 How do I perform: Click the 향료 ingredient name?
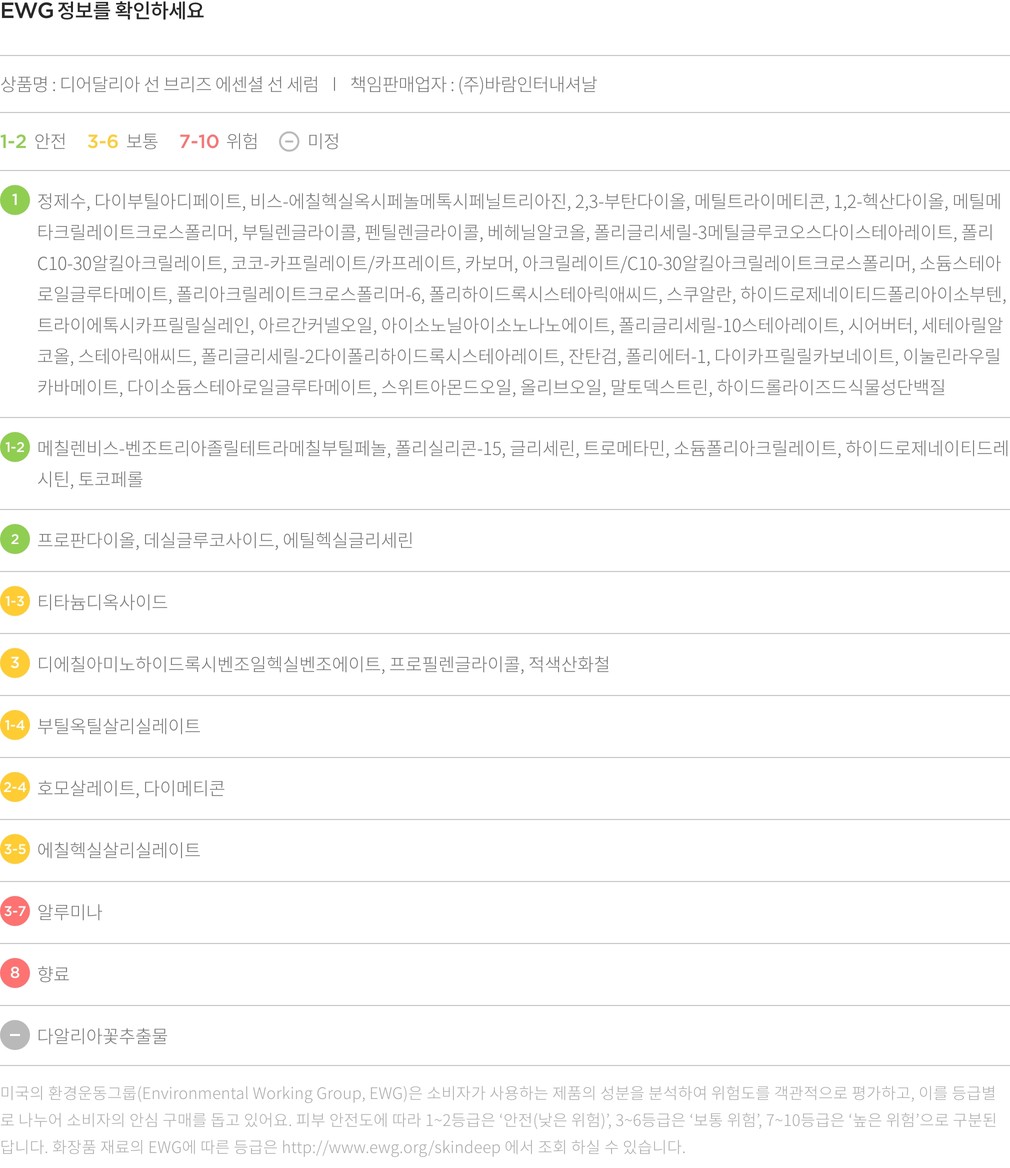pyautogui.click(x=53, y=973)
